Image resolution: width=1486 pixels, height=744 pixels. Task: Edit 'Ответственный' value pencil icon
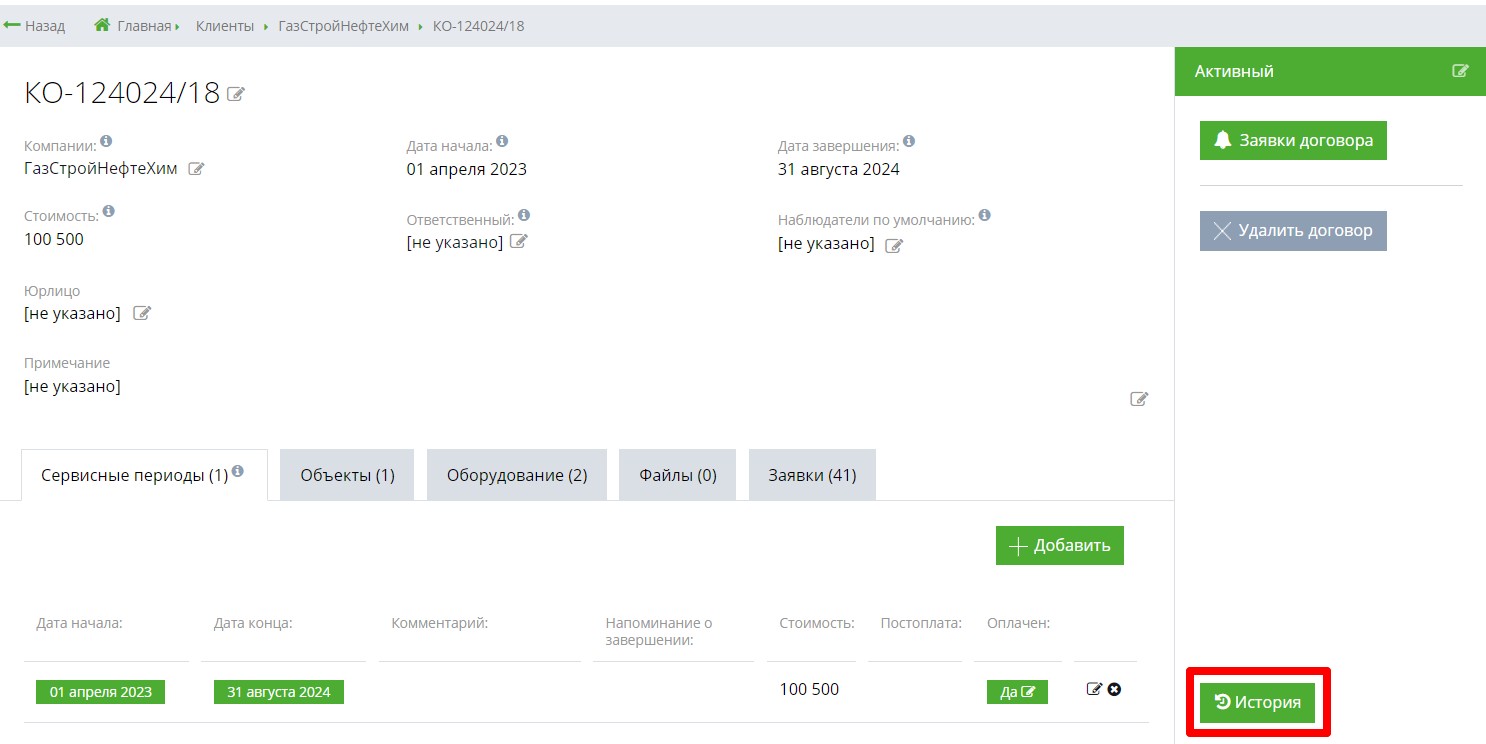click(518, 241)
